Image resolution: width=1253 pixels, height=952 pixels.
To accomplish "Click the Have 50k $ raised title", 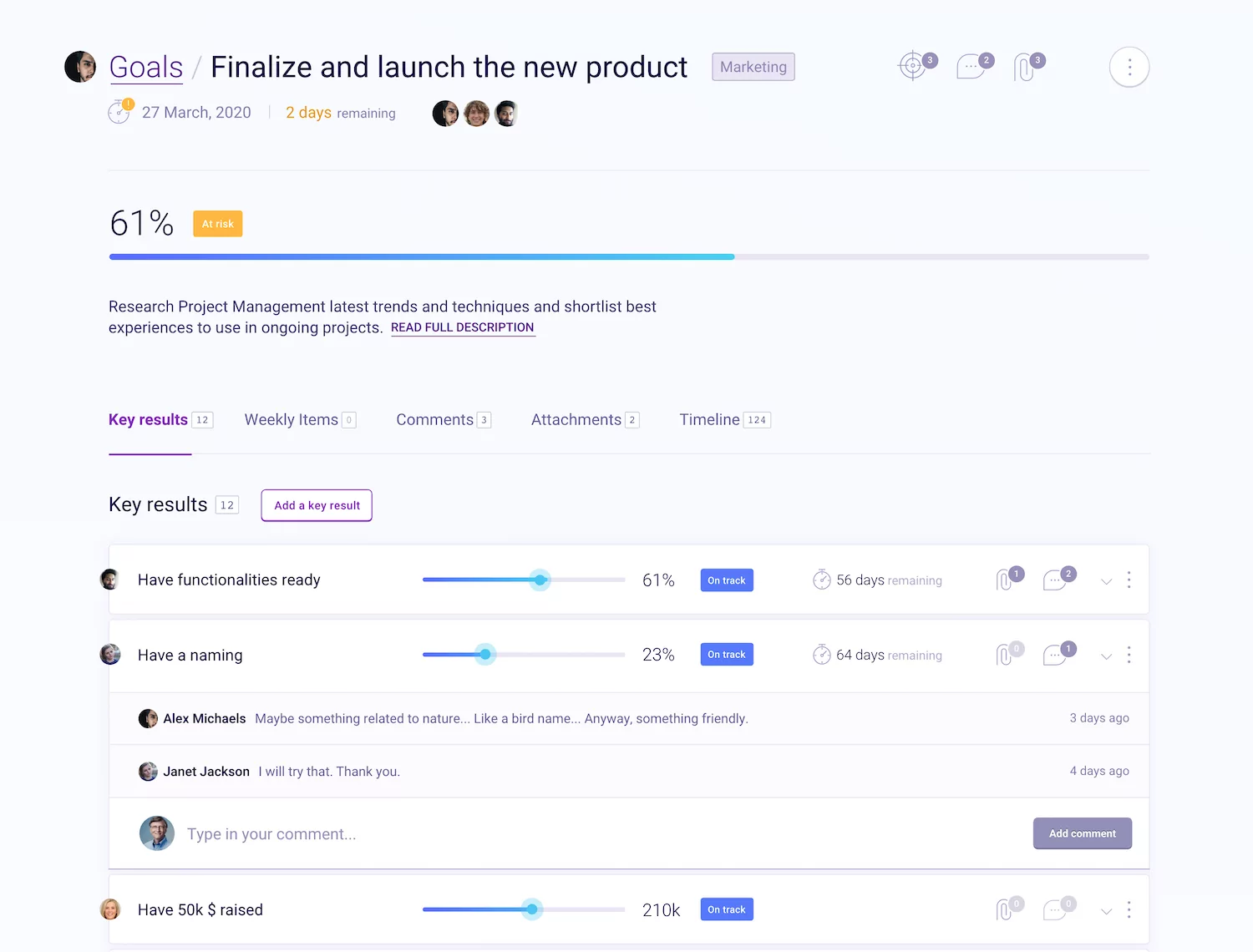I will point(200,909).
